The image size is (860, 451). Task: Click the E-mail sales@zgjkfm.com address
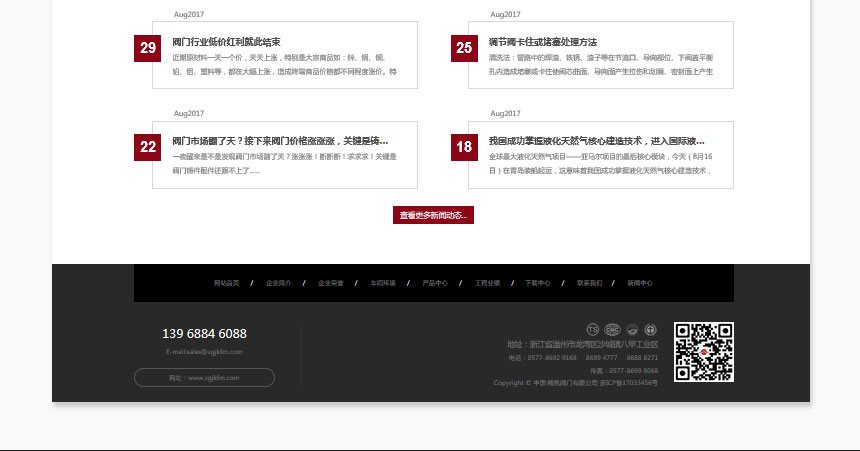tap(204, 352)
